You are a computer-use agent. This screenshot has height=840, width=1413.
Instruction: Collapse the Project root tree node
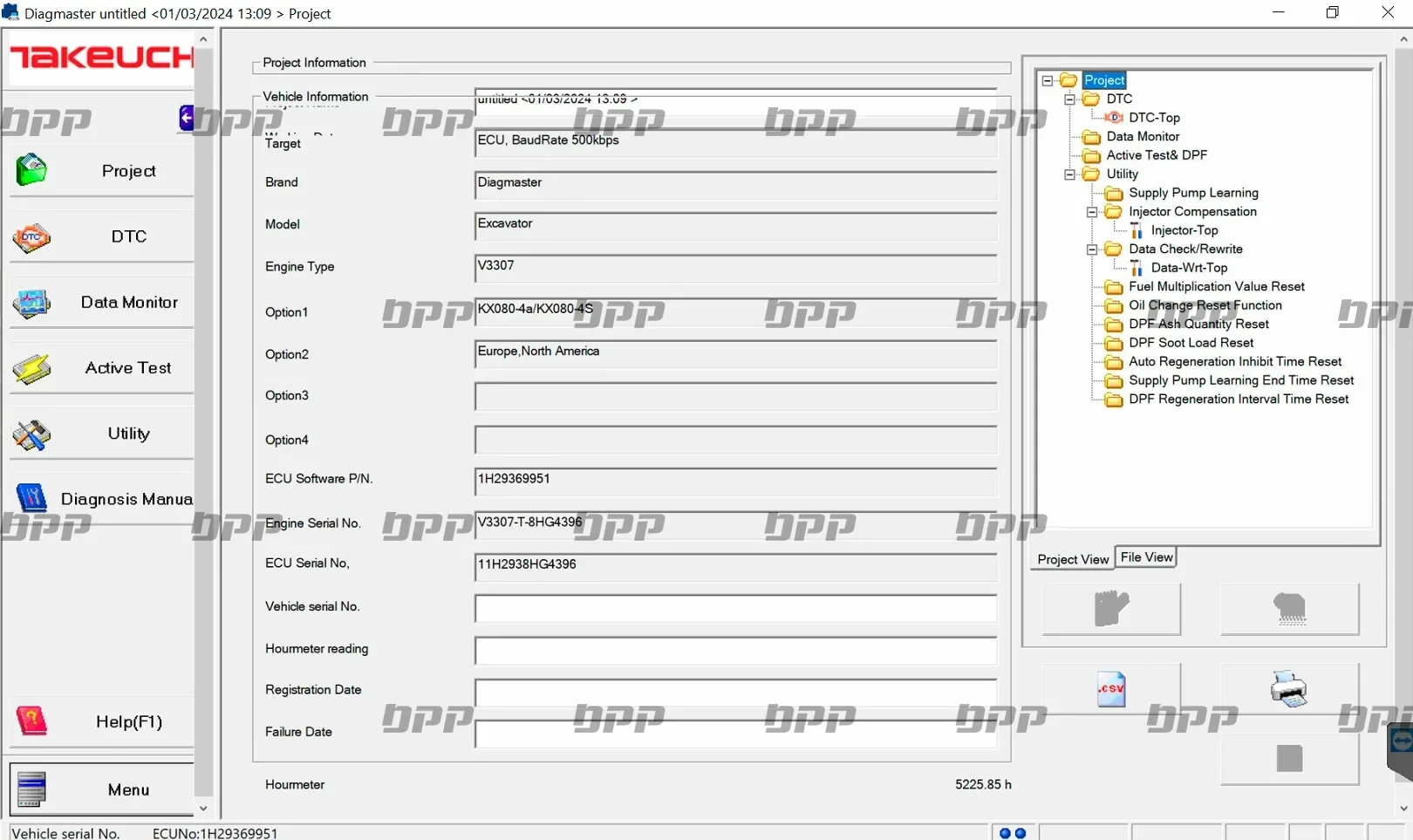[1048, 80]
